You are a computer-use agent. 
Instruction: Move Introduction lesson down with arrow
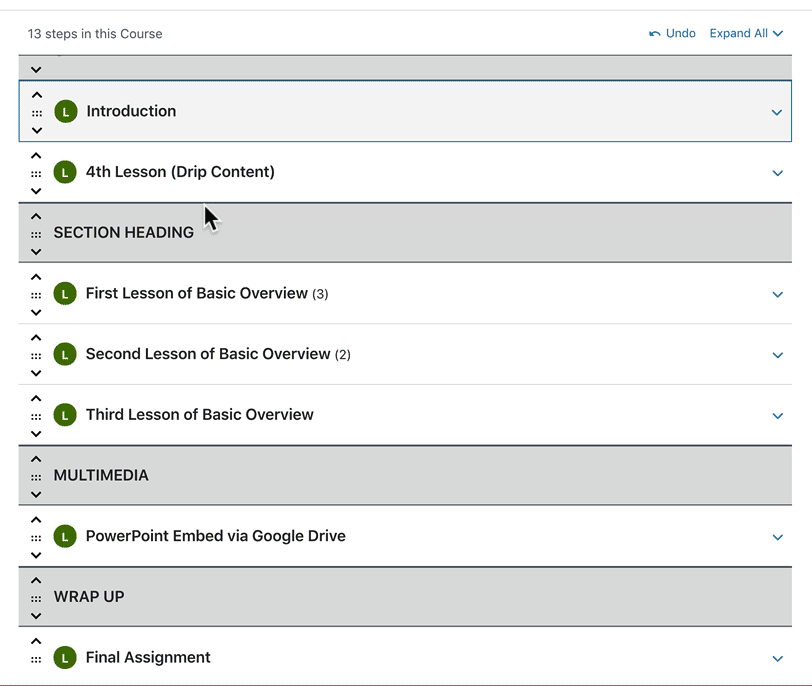[x=37, y=130]
